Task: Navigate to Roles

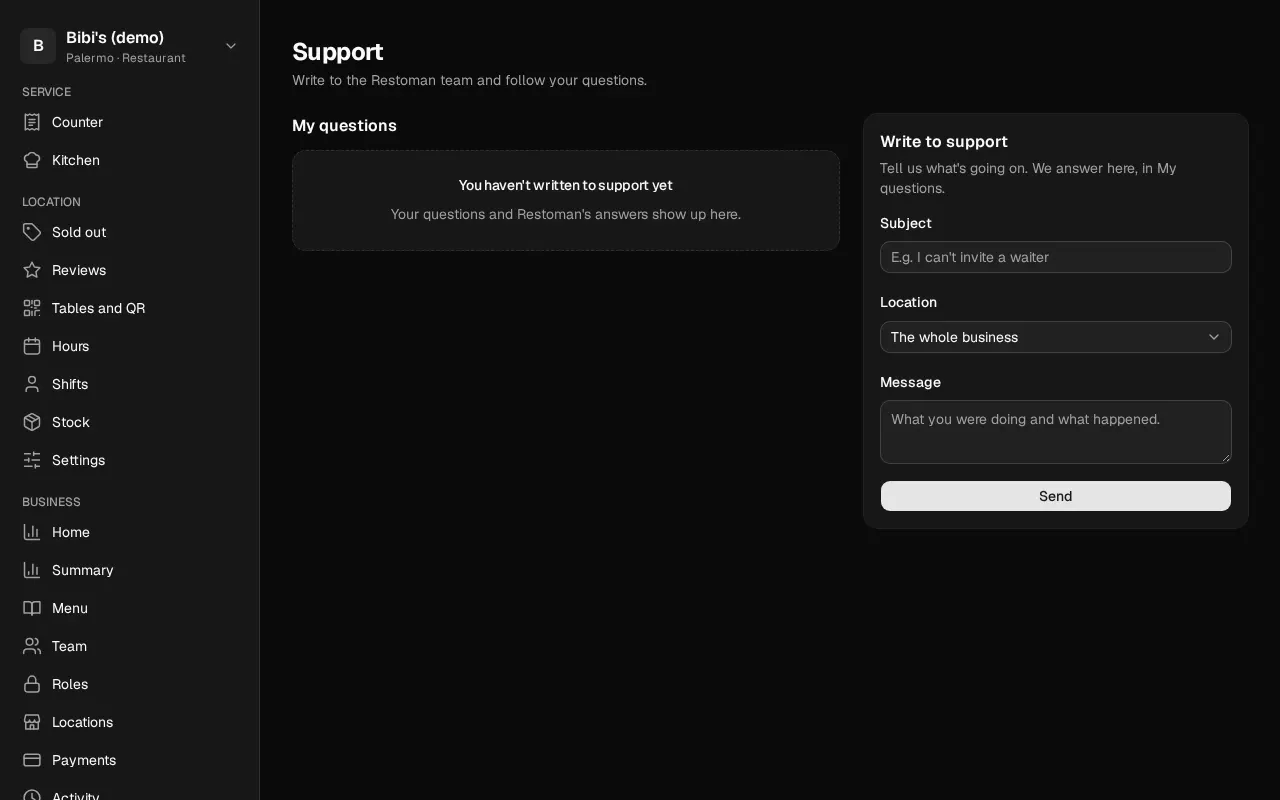Action: point(130,684)
